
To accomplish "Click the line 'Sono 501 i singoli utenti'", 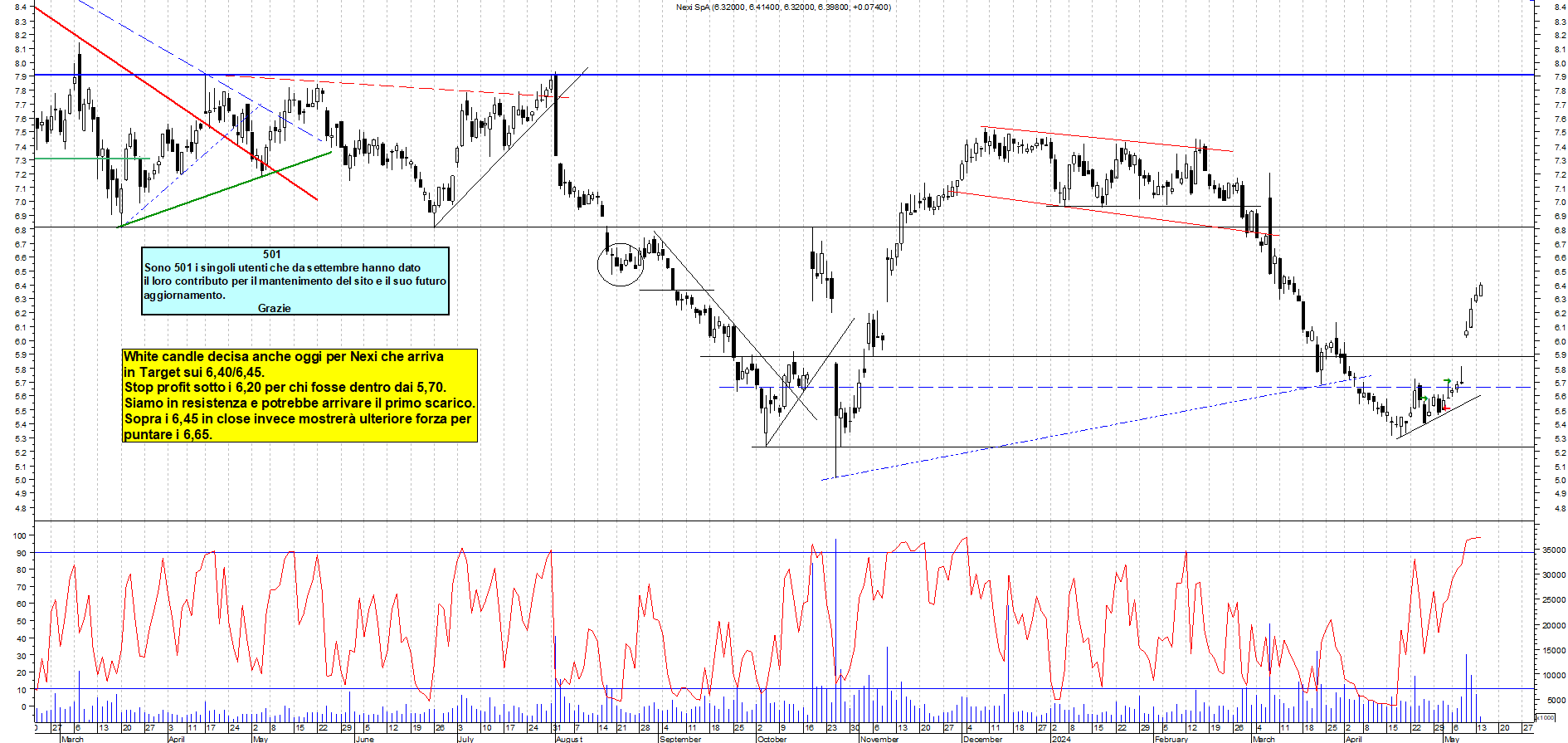I will (x=282, y=267).
